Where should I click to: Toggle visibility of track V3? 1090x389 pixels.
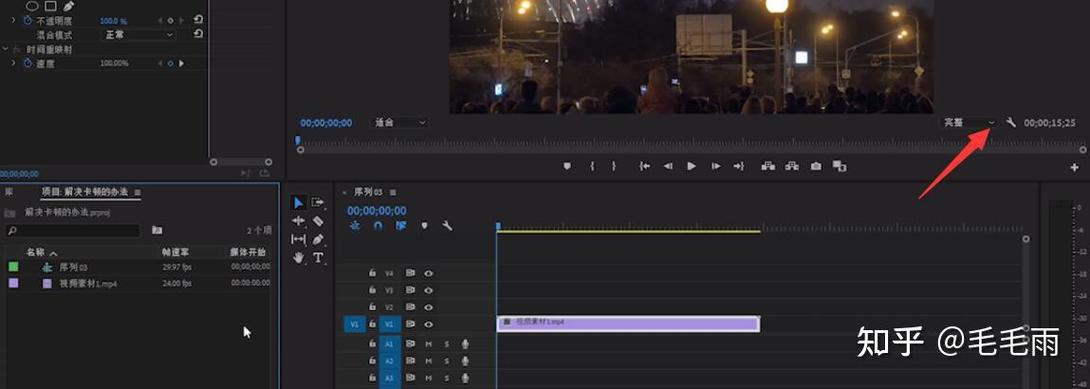point(429,290)
